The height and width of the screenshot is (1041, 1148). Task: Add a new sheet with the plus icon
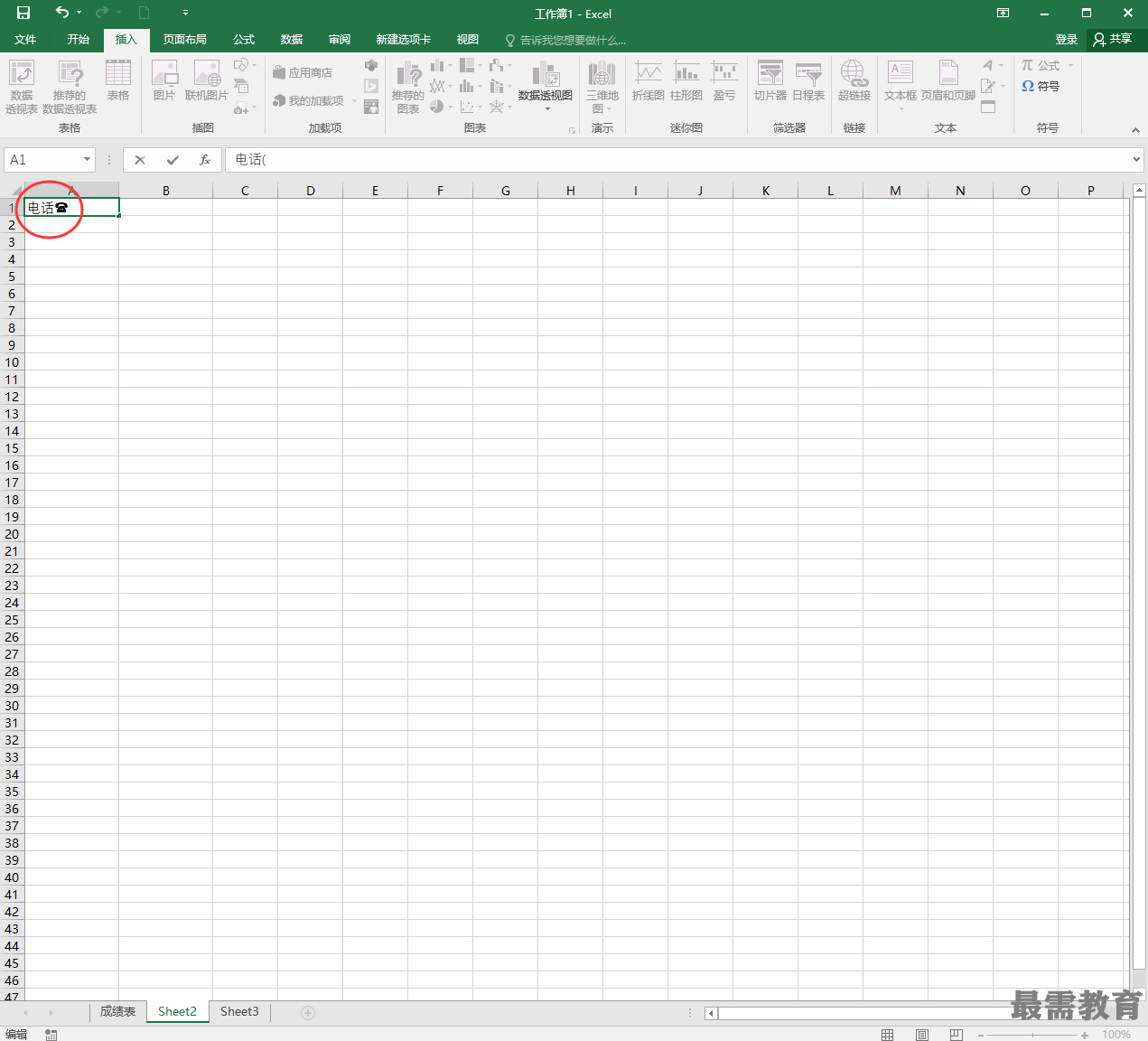tap(308, 1013)
